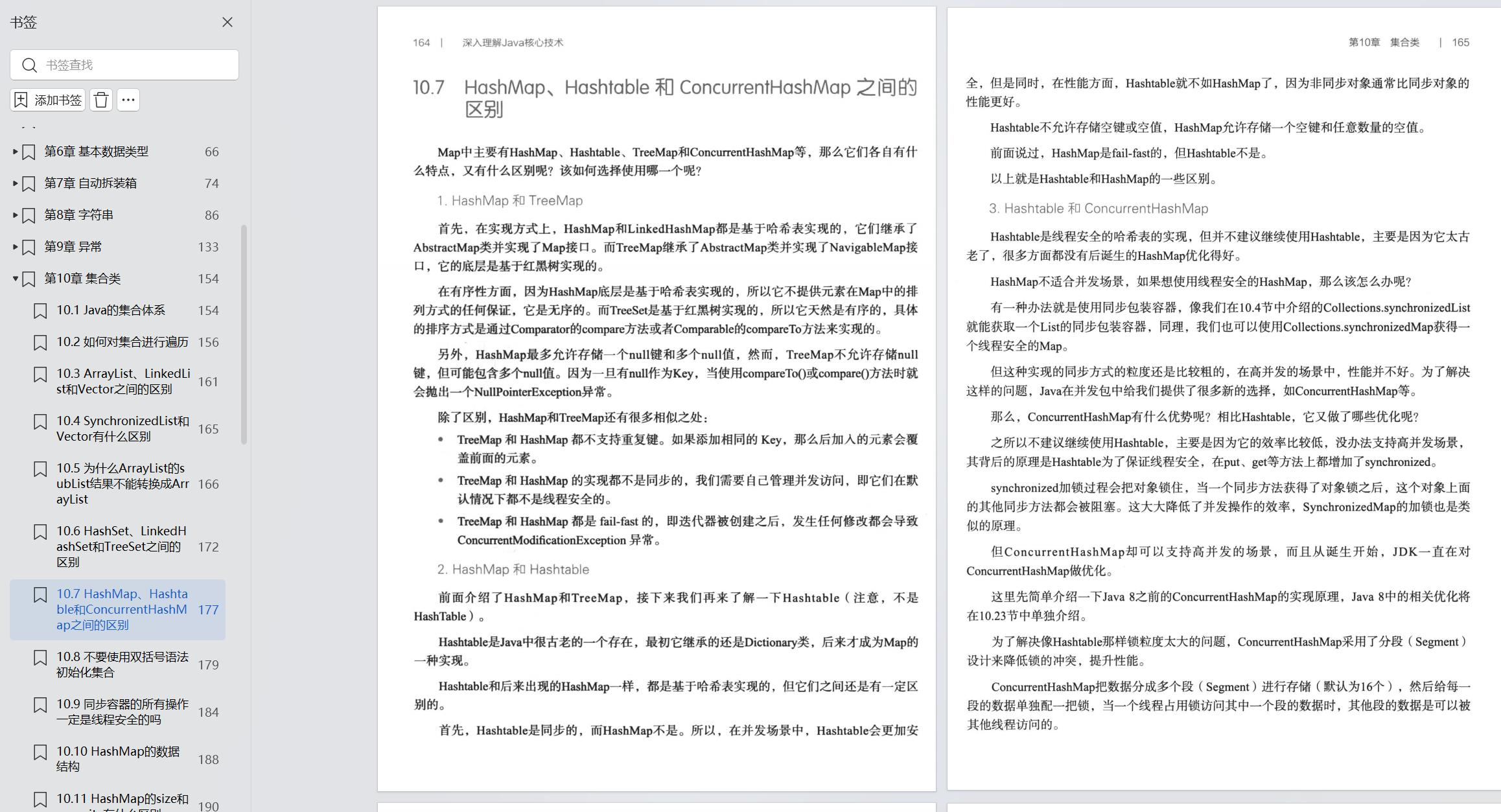The width and height of the screenshot is (1501, 812).
Task: Type in the 书签查找 search field
Action: pyautogui.click(x=136, y=65)
